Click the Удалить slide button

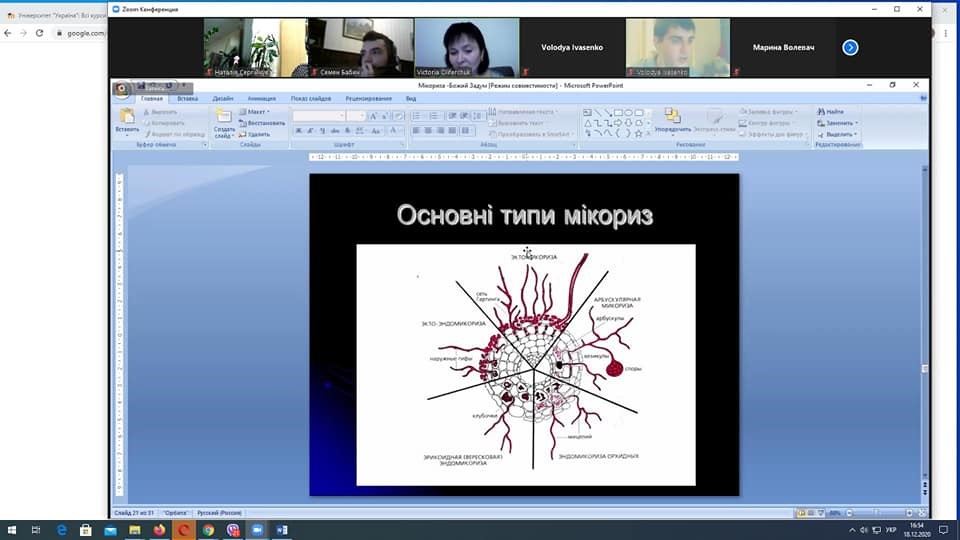click(255, 134)
